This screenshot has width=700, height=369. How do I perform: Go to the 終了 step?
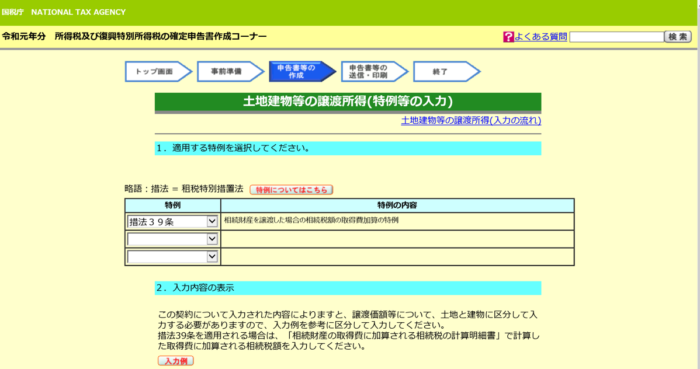[x=446, y=71]
